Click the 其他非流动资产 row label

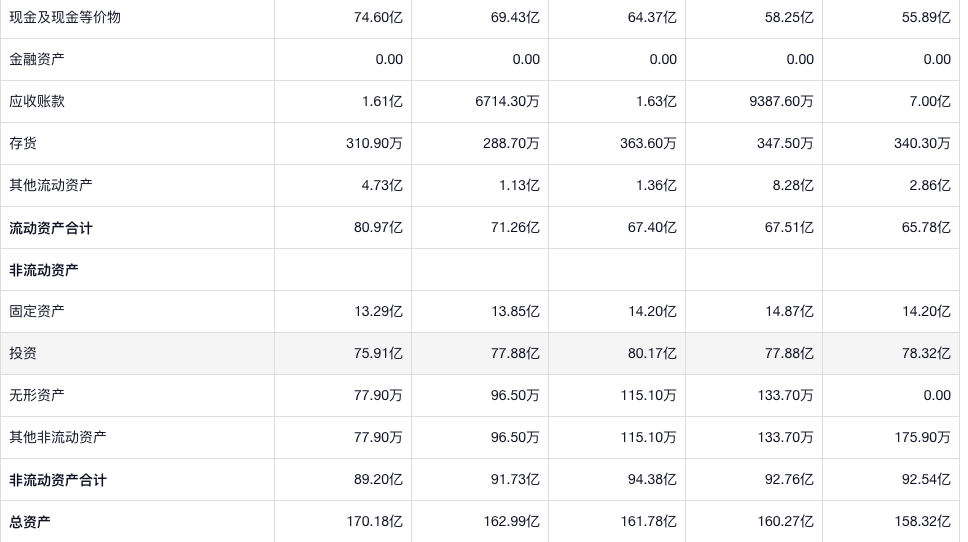(x=58, y=437)
